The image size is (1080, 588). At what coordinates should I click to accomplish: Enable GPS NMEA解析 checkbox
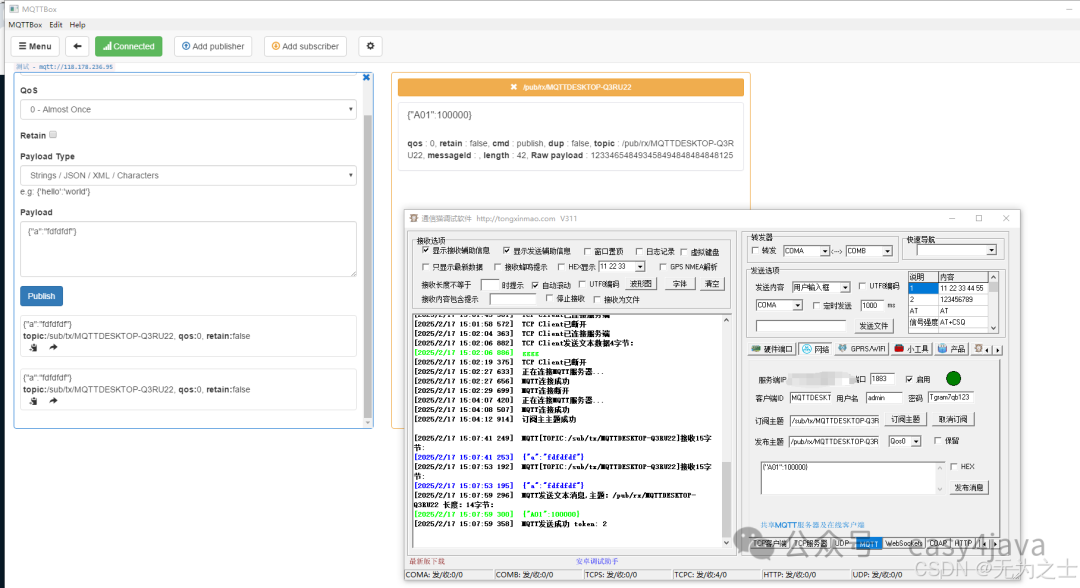point(663,266)
